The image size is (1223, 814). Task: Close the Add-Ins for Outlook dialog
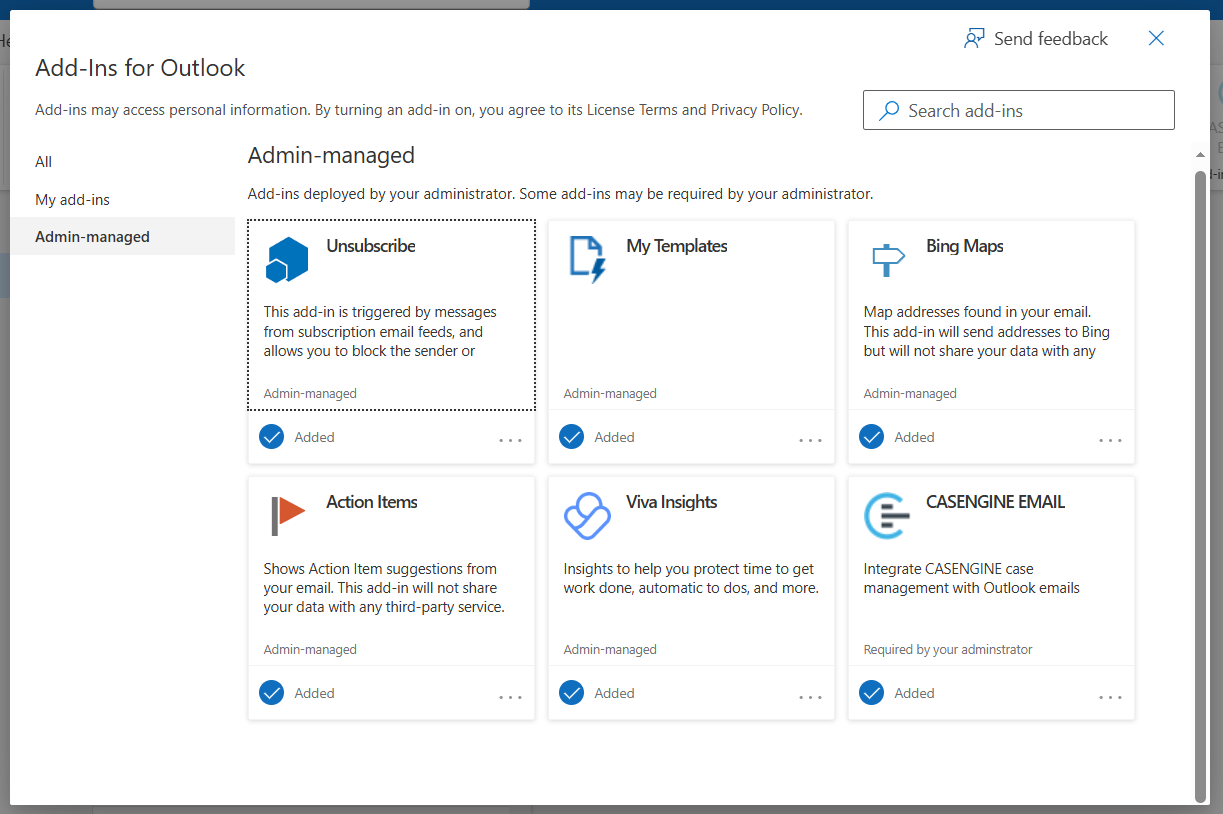(x=1156, y=38)
